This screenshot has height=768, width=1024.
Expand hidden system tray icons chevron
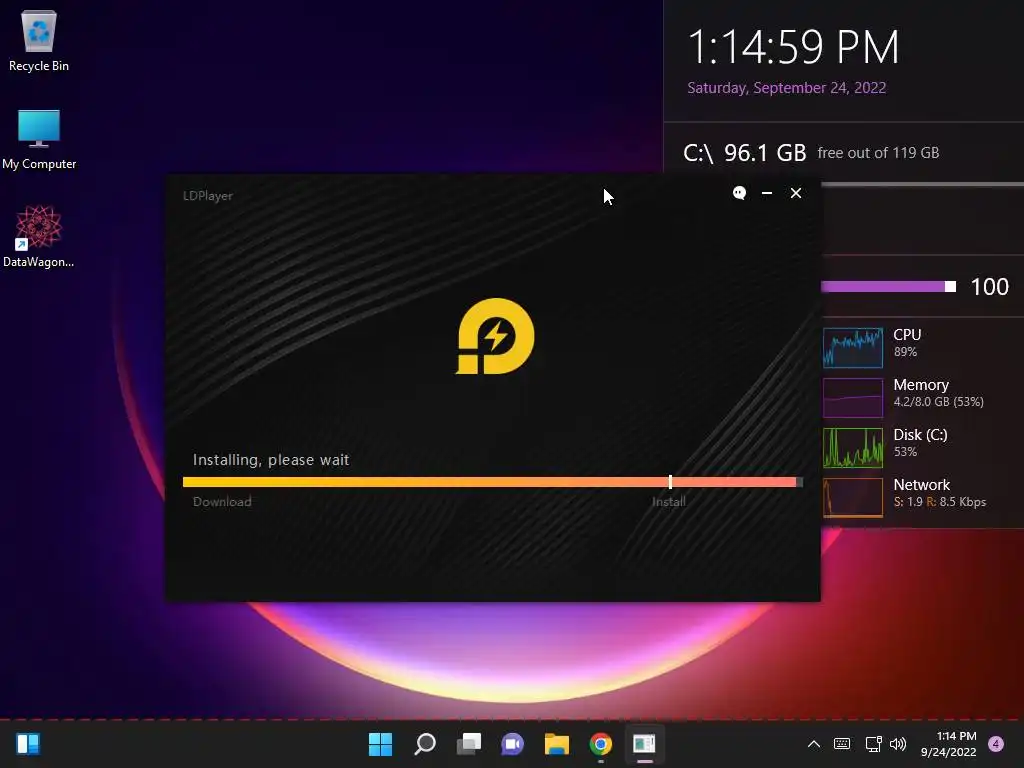814,744
